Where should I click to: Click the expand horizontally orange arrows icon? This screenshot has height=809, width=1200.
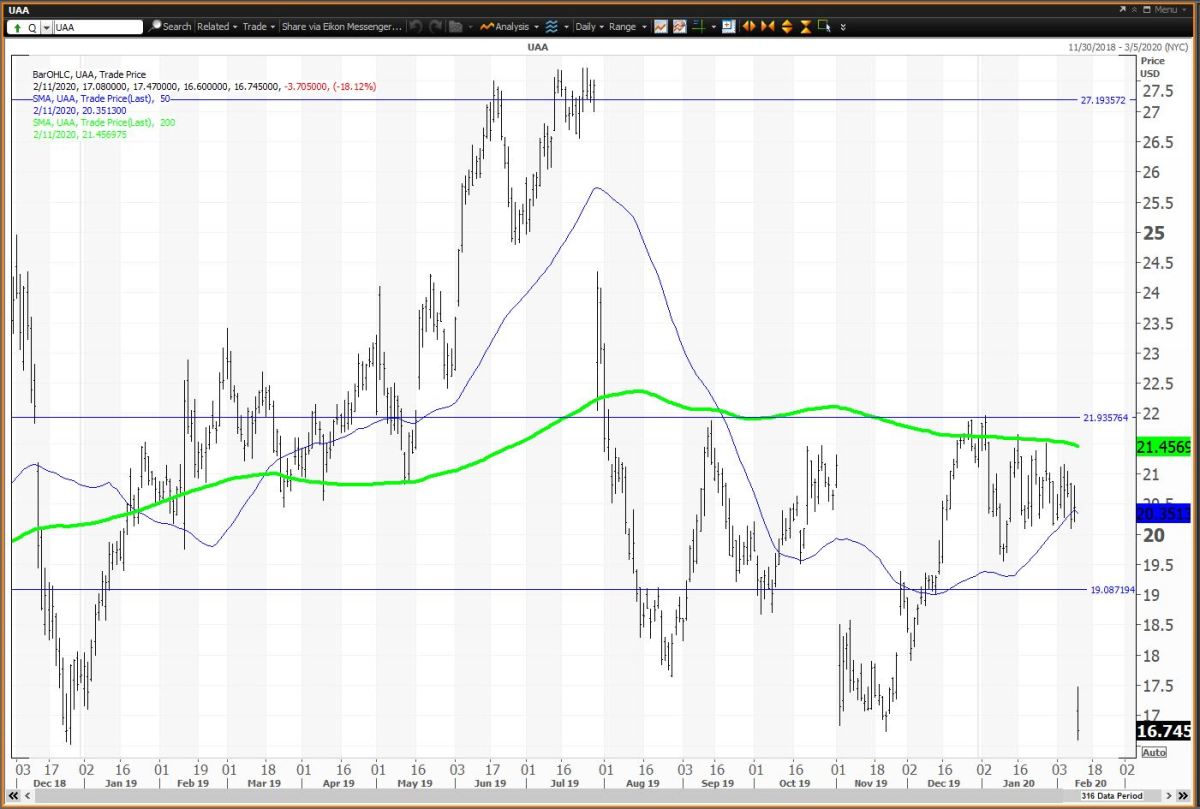[x=748, y=27]
